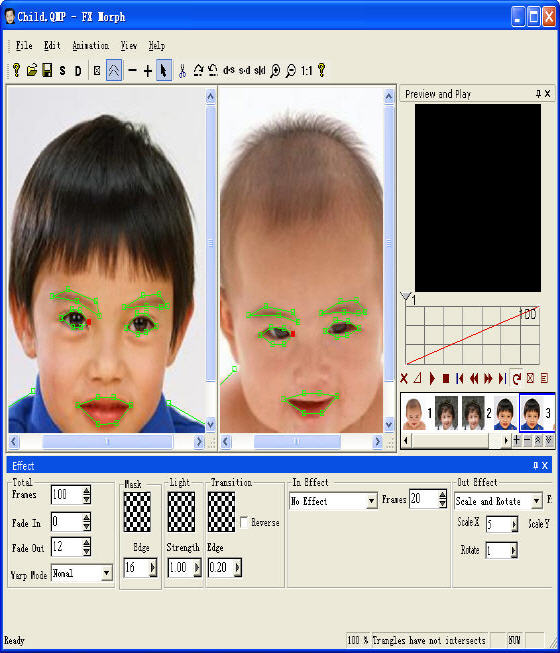560x653 pixels.
Task: Expand the Scale X value arrow
Action: (515, 524)
